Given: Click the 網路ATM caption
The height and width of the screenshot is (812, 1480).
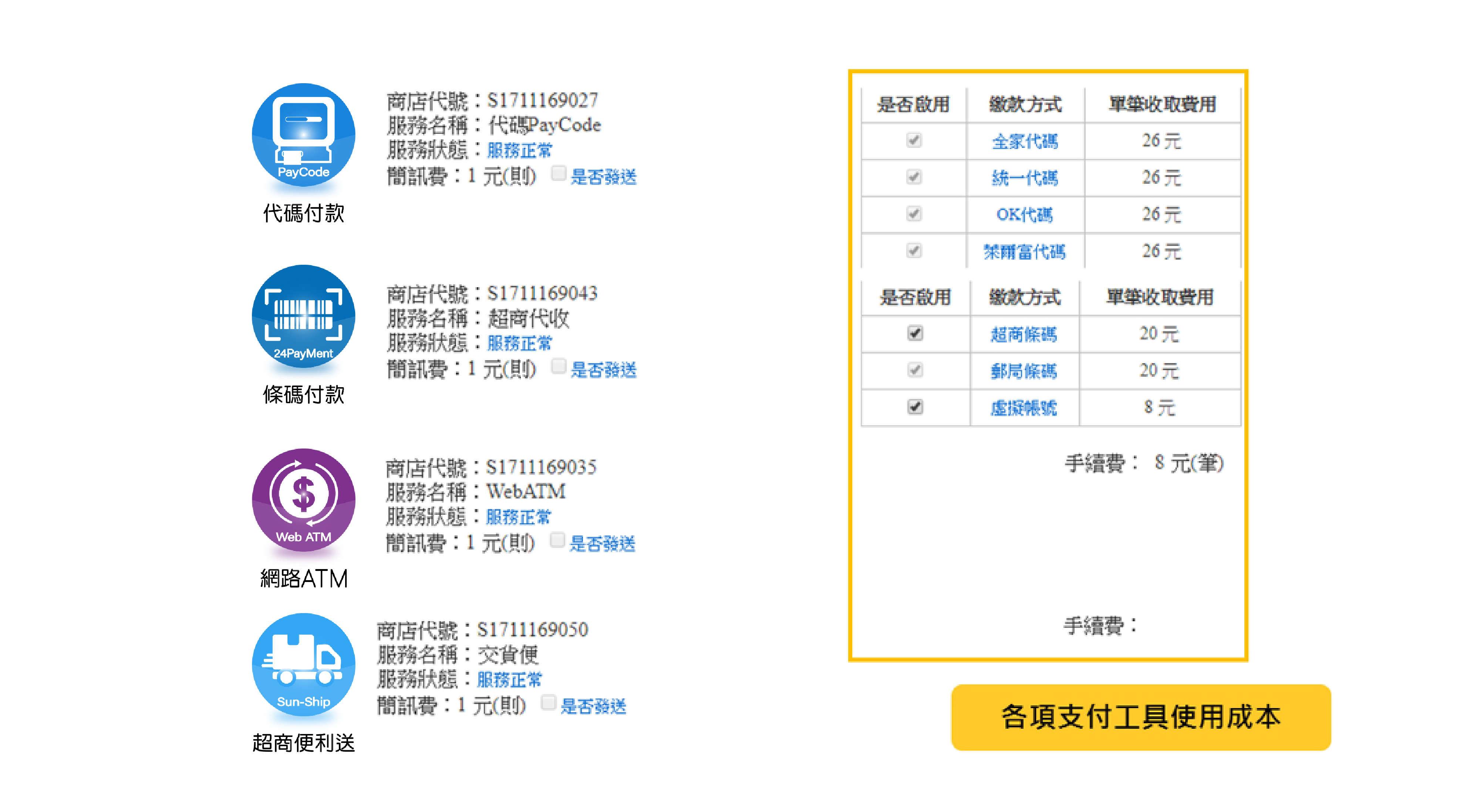Looking at the screenshot, I should (303, 579).
